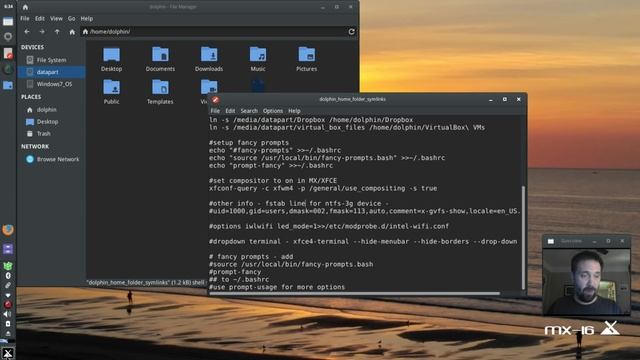Open the File menu in the file manager
The height and width of the screenshot is (360, 640).
24,18
